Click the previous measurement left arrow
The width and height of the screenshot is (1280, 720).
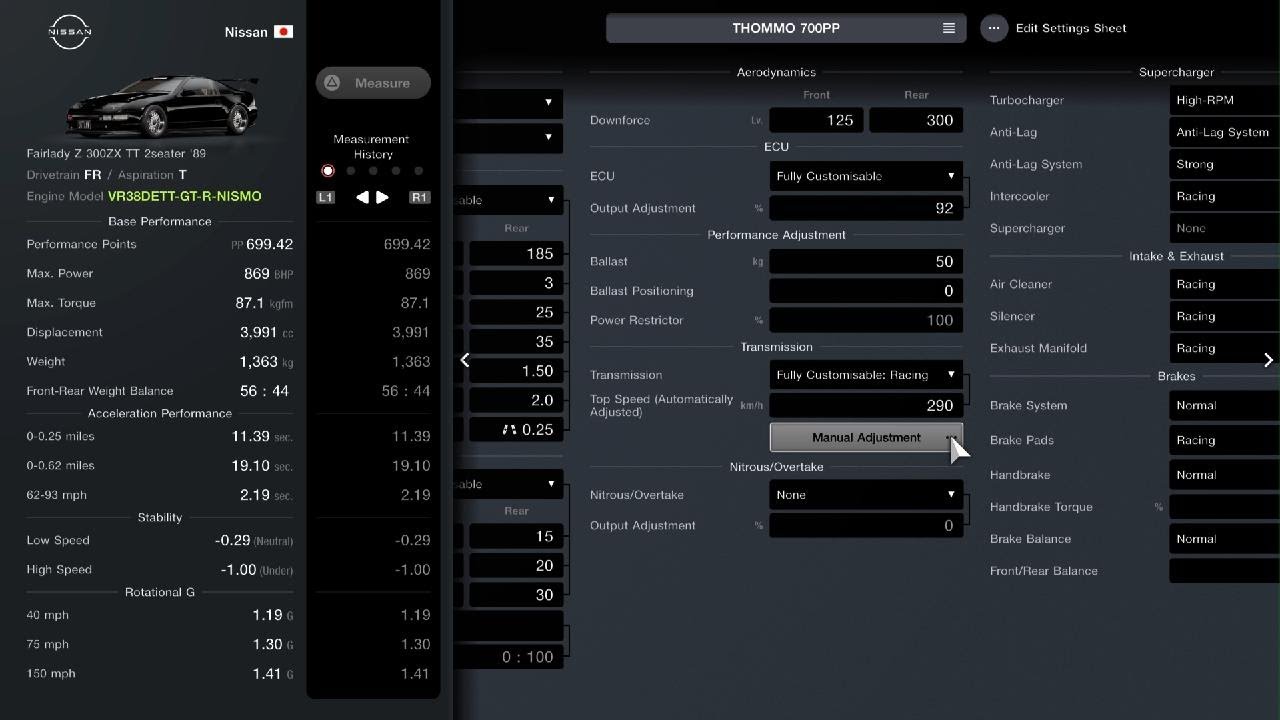(x=362, y=198)
